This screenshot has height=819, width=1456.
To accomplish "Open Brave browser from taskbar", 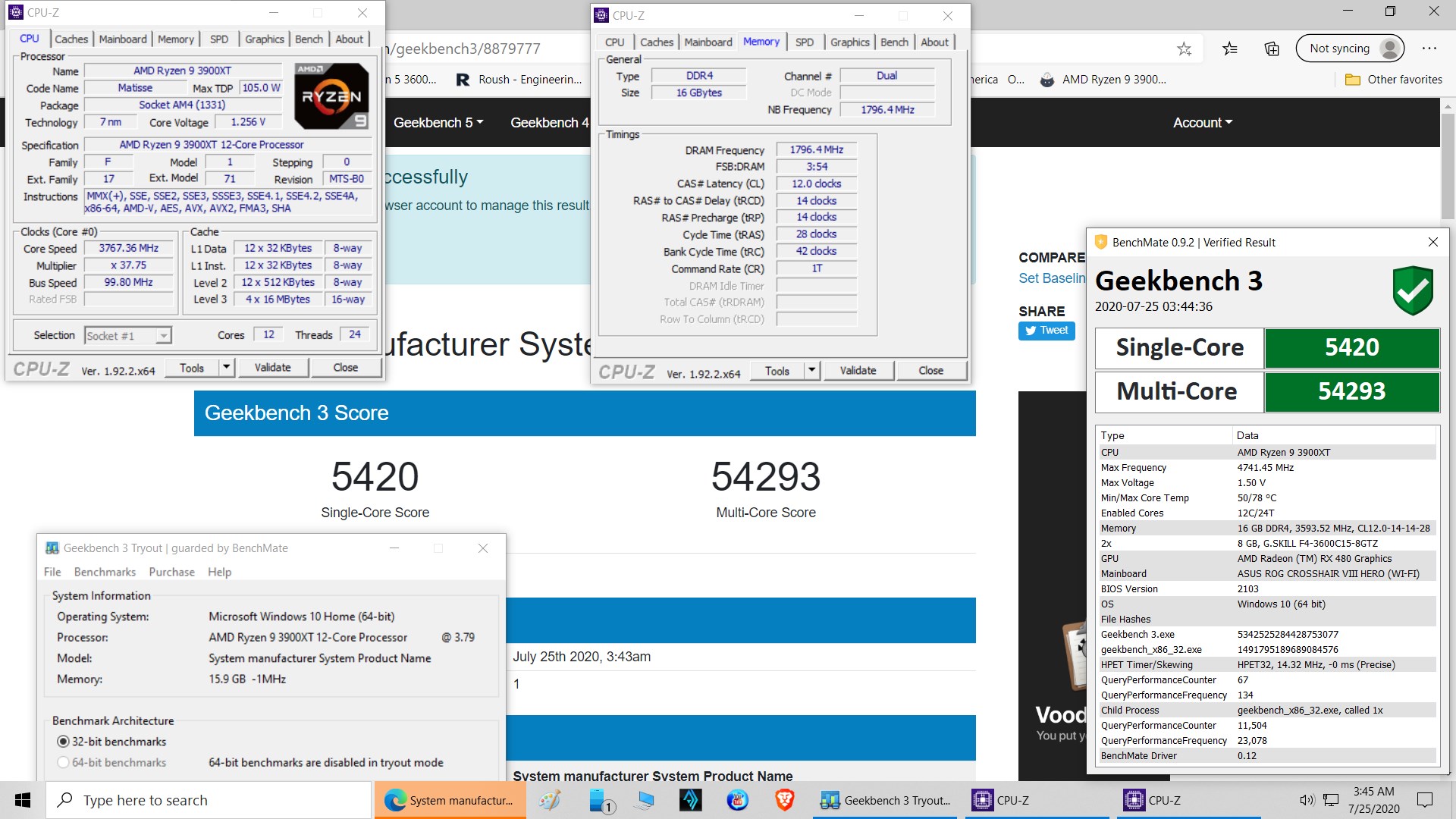I will (784, 800).
